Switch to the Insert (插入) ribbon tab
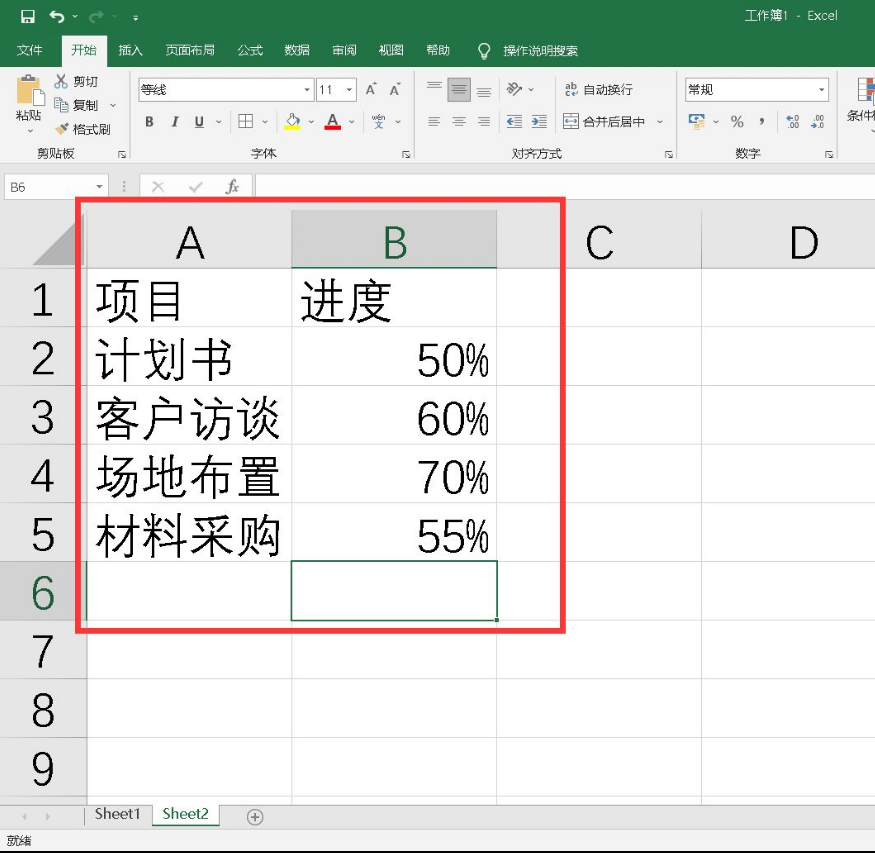 pyautogui.click(x=130, y=50)
